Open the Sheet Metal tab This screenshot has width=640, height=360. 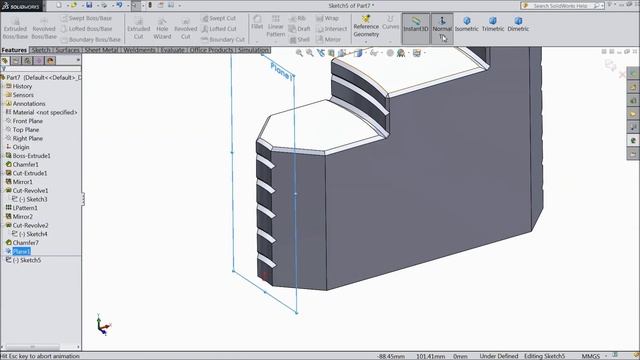coord(101,50)
